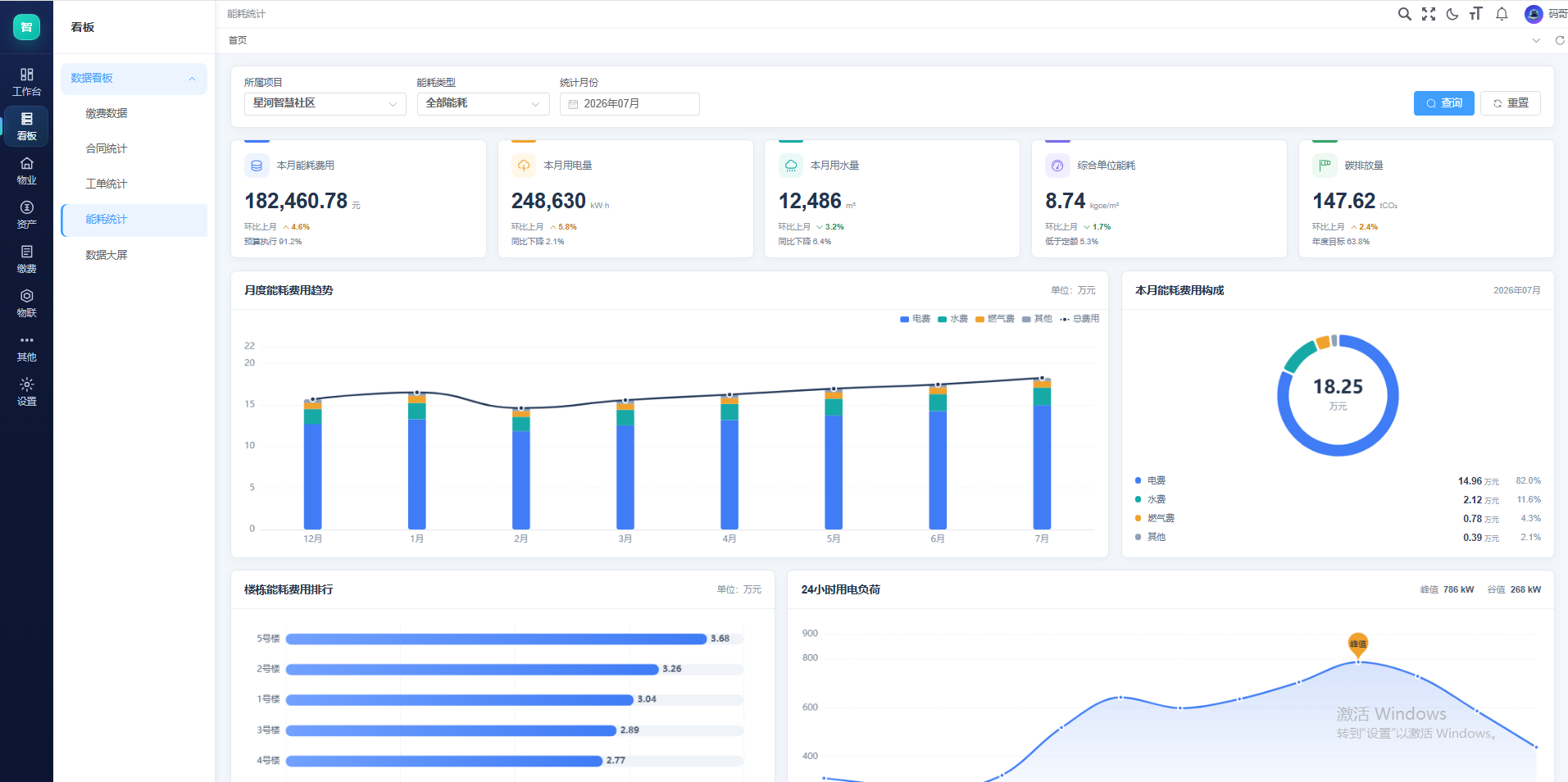The height and width of the screenshot is (782, 1568).
Task: Click the 7月 bar in trend chart
Action: pos(1042,453)
